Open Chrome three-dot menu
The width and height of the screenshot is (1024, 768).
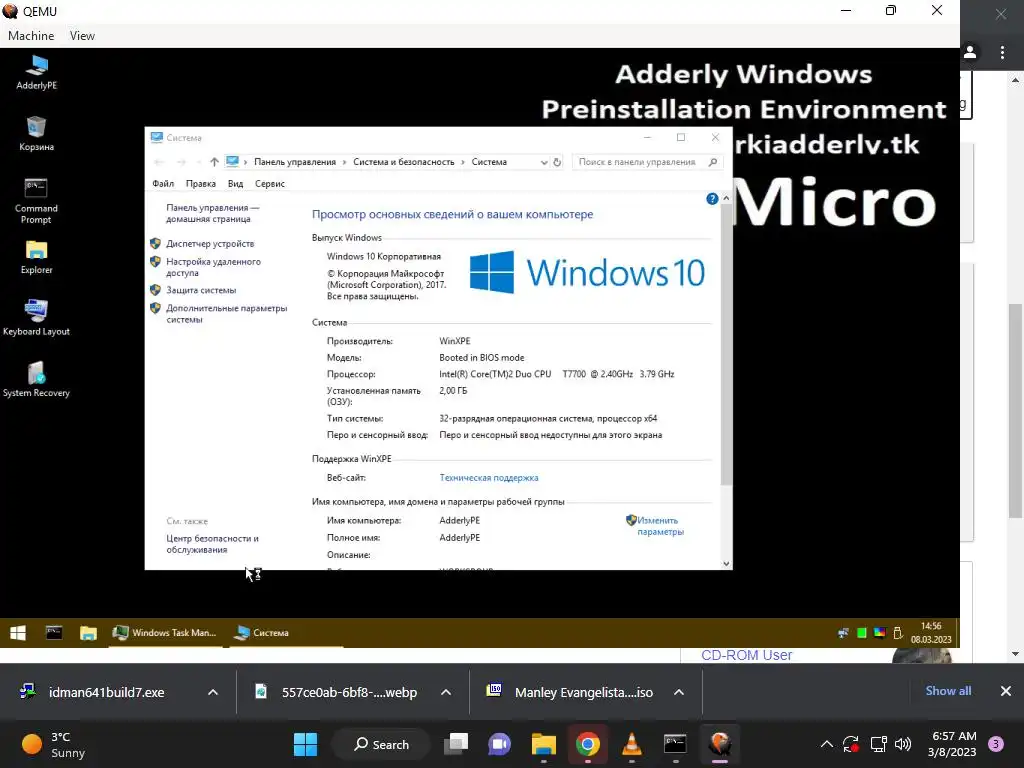(1002, 52)
